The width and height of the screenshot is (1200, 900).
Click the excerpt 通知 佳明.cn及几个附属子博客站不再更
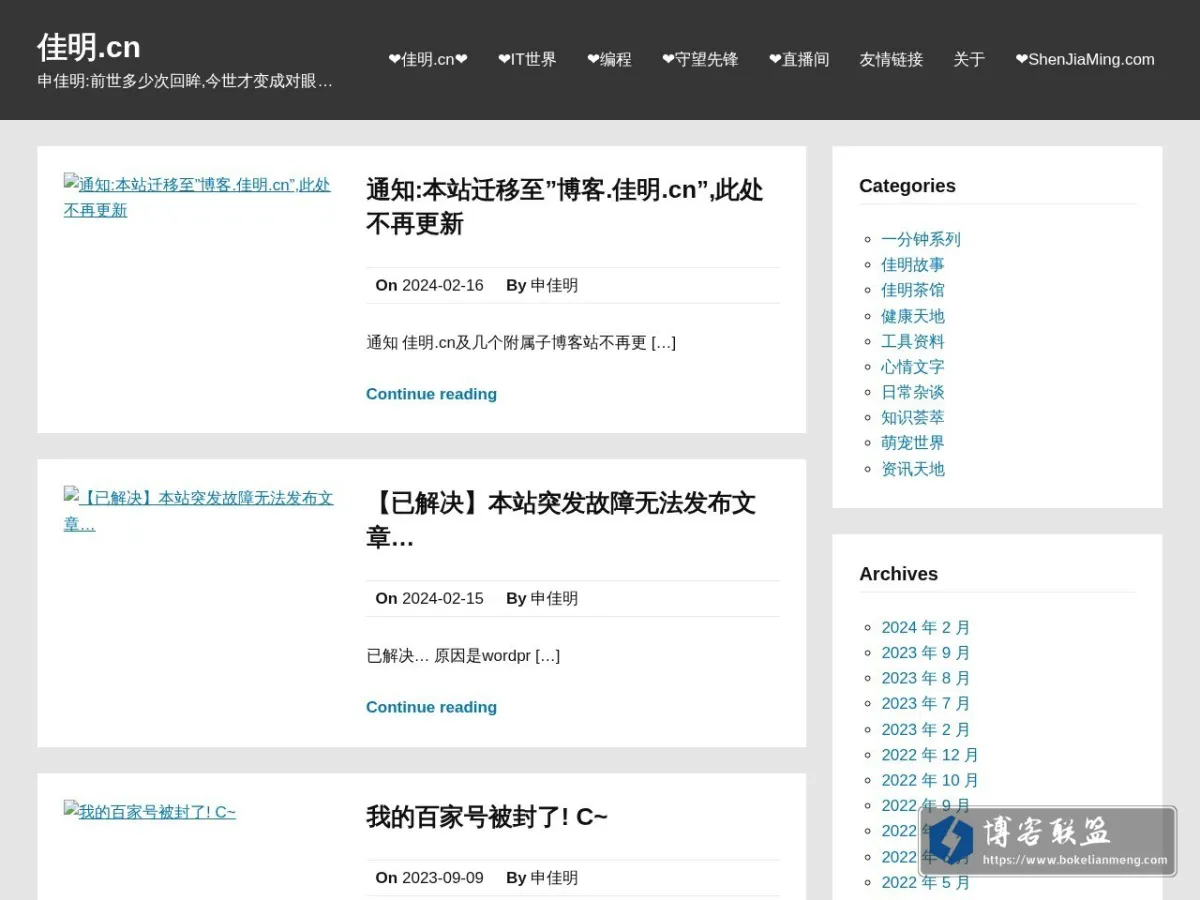(x=521, y=342)
